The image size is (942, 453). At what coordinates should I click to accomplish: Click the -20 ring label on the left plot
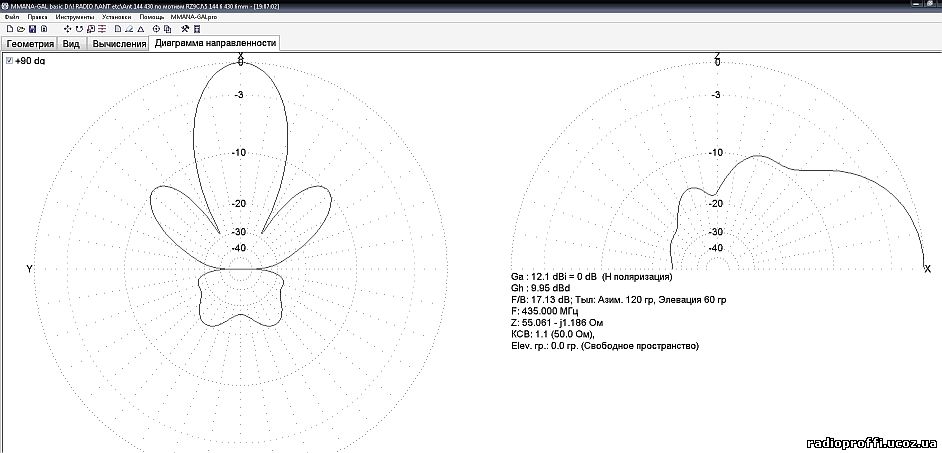pos(239,204)
